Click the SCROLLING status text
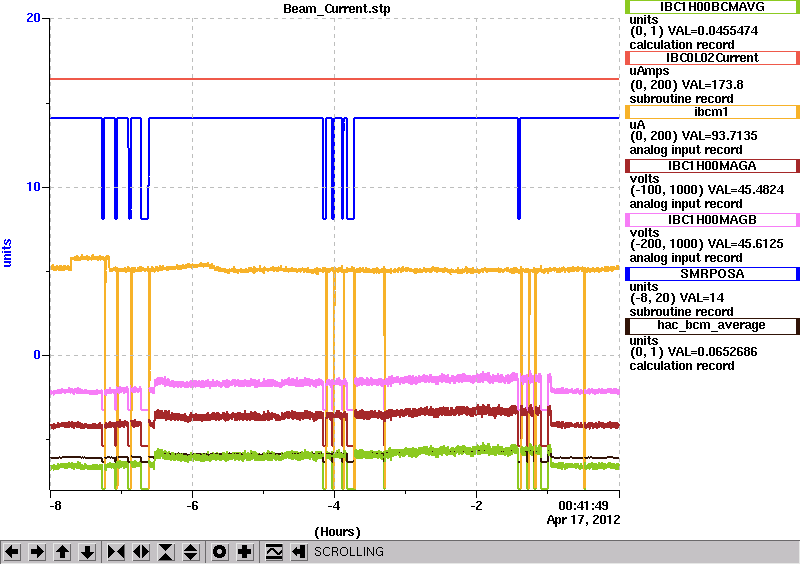The image size is (800, 564). 348,552
